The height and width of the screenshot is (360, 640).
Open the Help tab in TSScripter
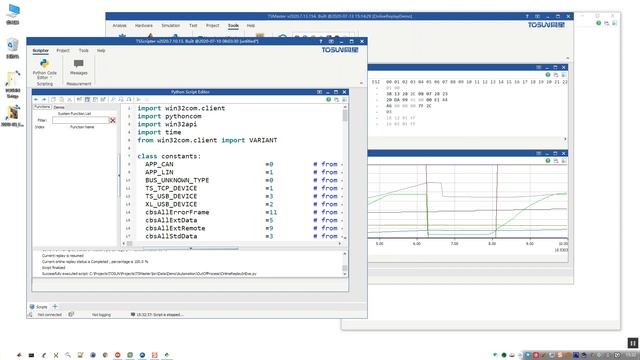[x=101, y=51]
